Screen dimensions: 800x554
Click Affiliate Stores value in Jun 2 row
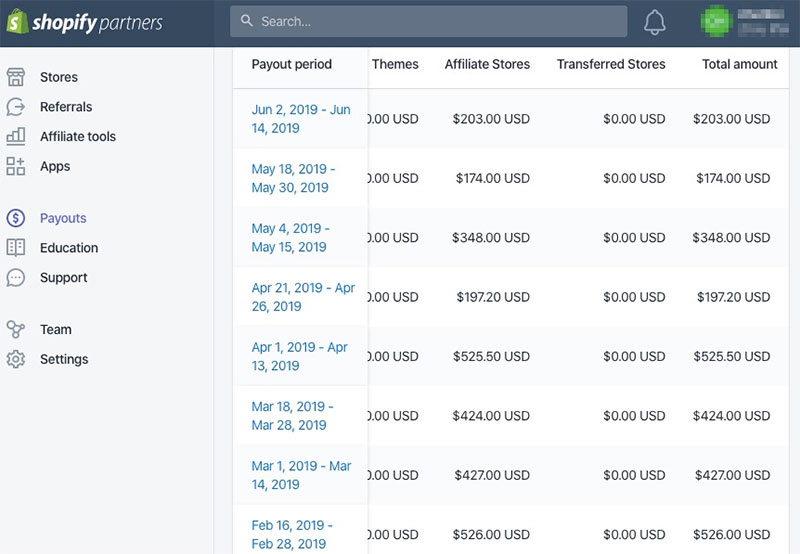(491, 119)
